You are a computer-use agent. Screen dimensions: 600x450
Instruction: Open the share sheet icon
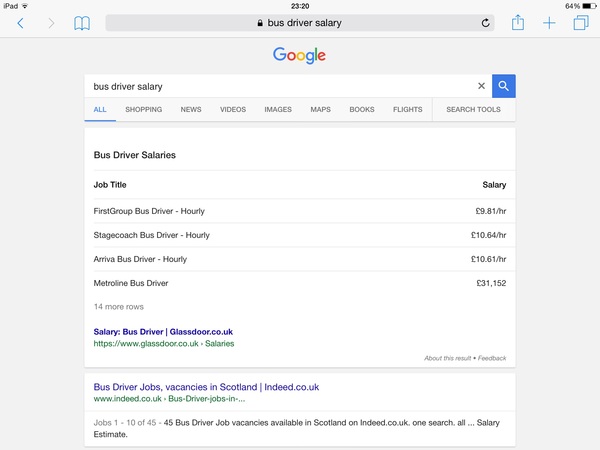pos(518,22)
